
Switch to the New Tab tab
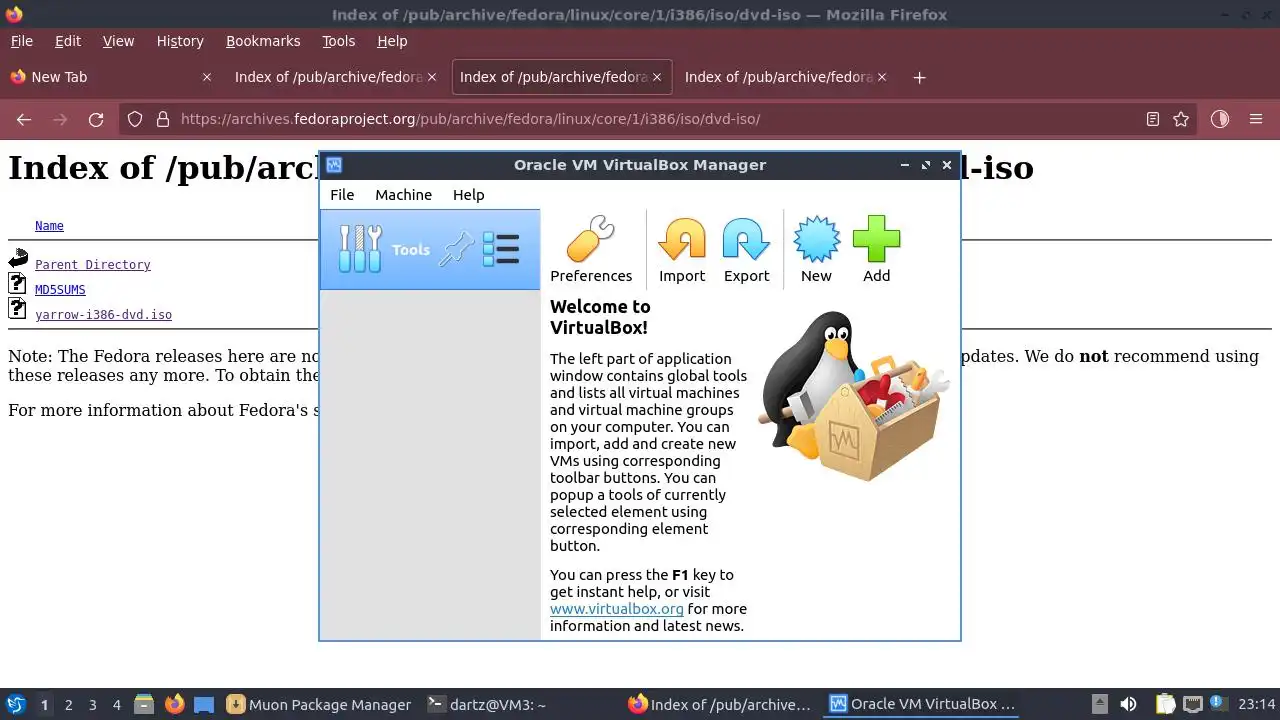coord(110,77)
